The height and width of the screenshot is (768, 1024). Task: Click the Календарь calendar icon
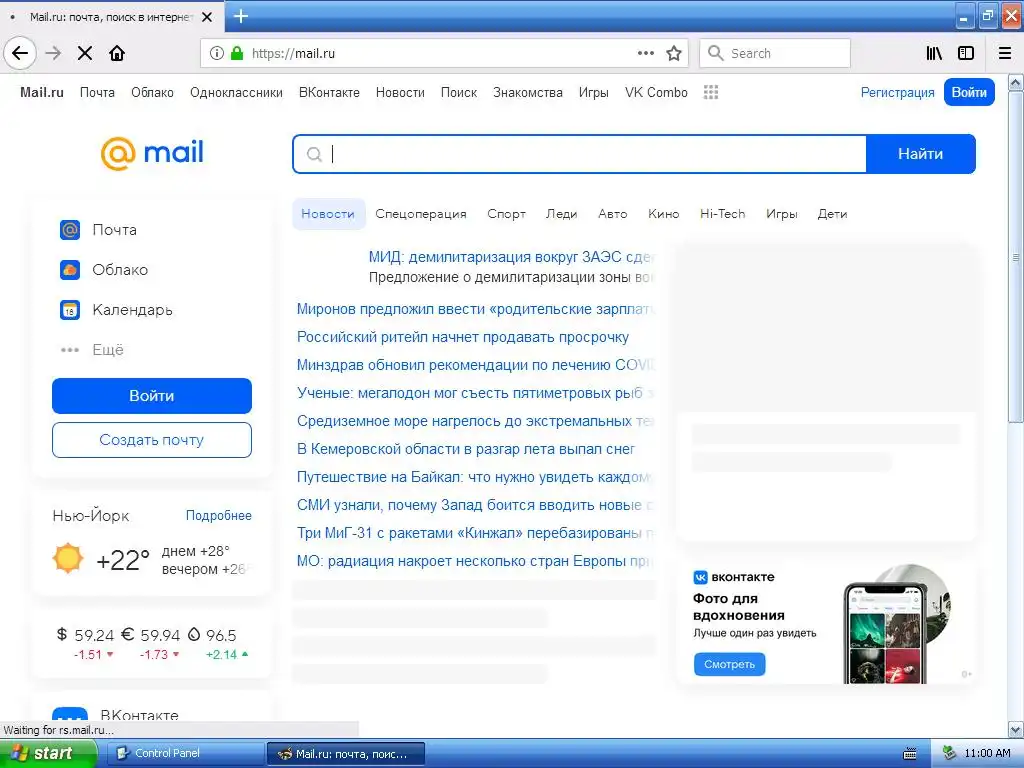(x=70, y=310)
